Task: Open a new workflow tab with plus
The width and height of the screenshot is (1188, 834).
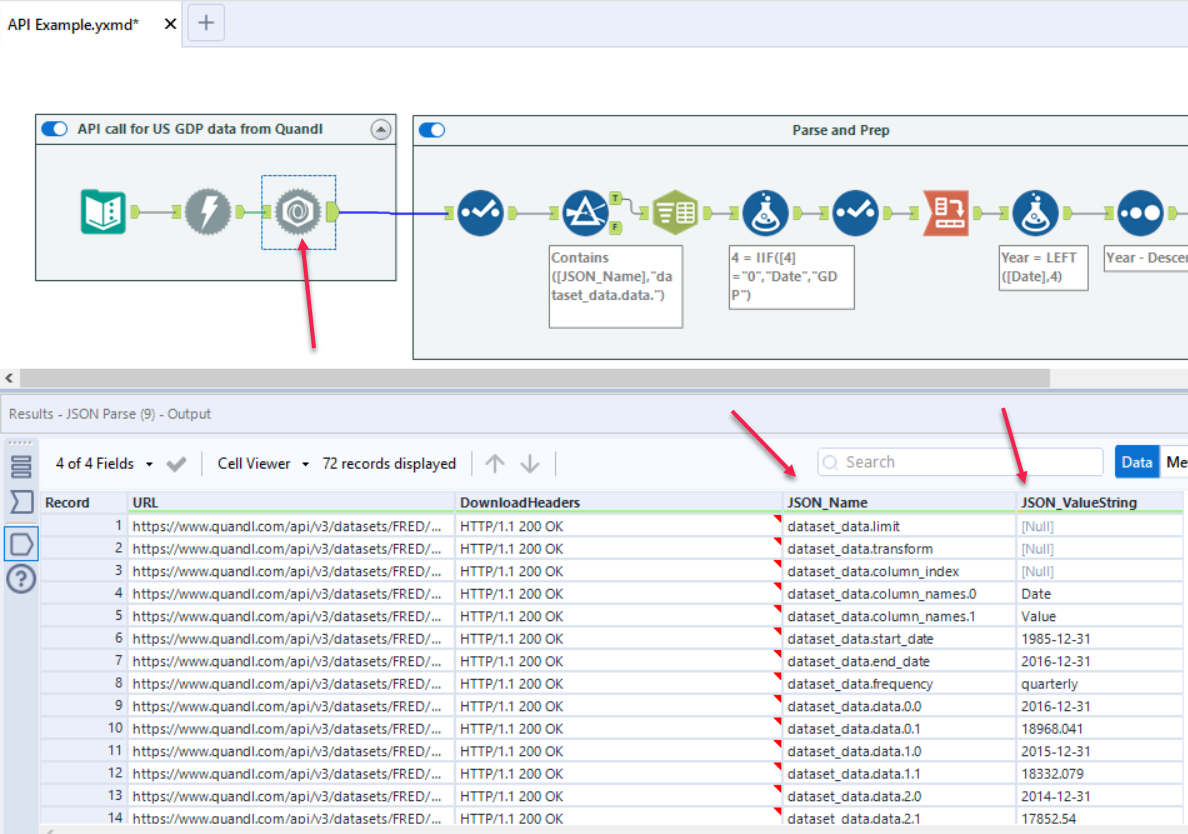Action: tap(206, 23)
